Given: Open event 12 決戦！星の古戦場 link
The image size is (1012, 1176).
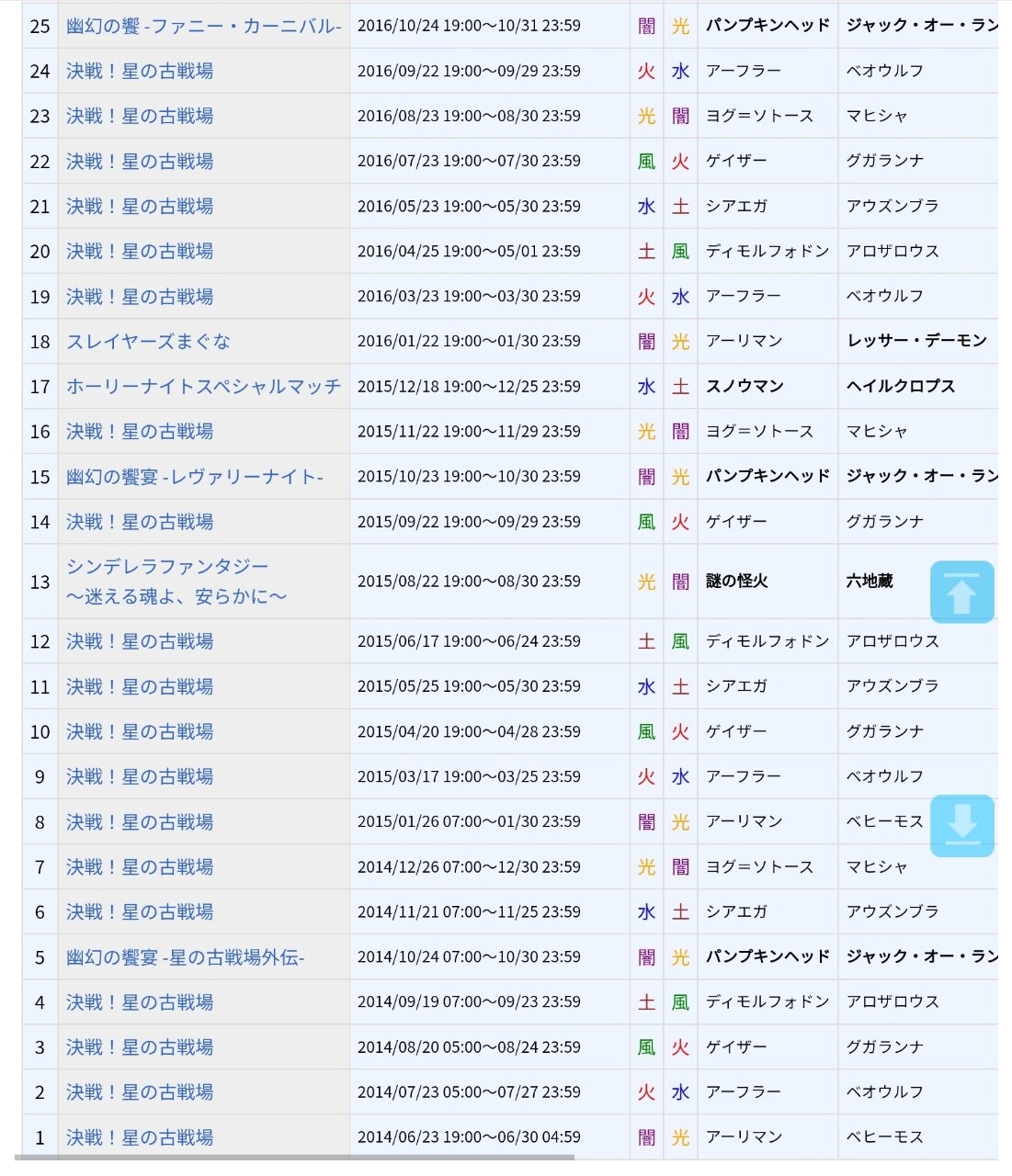Looking at the screenshot, I should point(140,641).
